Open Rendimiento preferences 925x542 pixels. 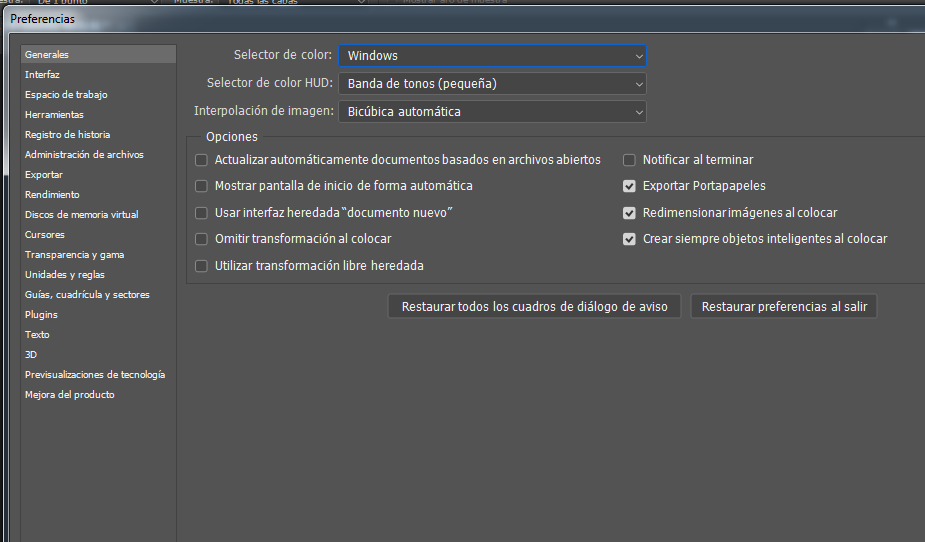click(99, 195)
